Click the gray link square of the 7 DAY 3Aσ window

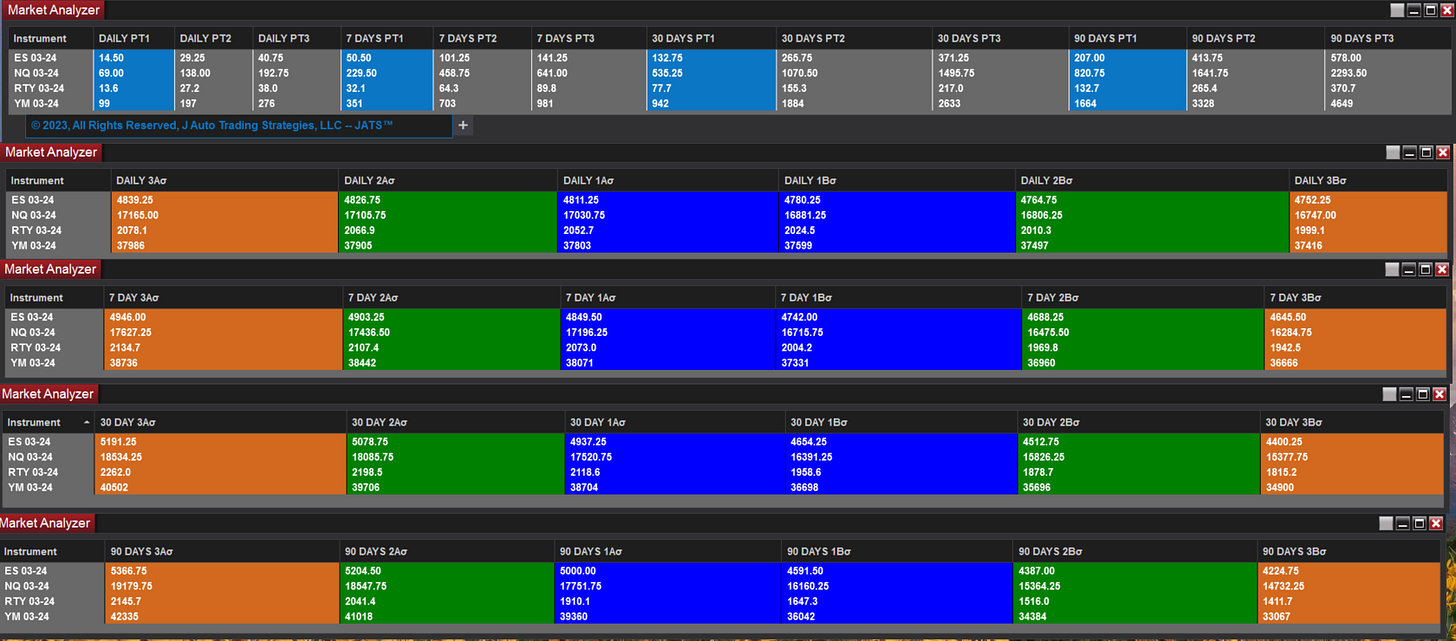[1393, 270]
